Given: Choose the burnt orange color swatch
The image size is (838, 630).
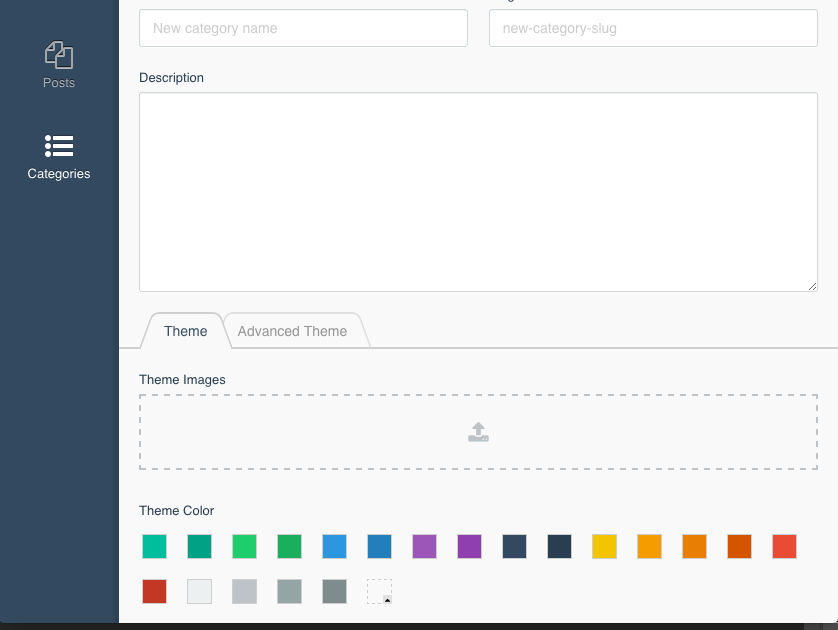Looking at the screenshot, I should [x=740, y=547].
